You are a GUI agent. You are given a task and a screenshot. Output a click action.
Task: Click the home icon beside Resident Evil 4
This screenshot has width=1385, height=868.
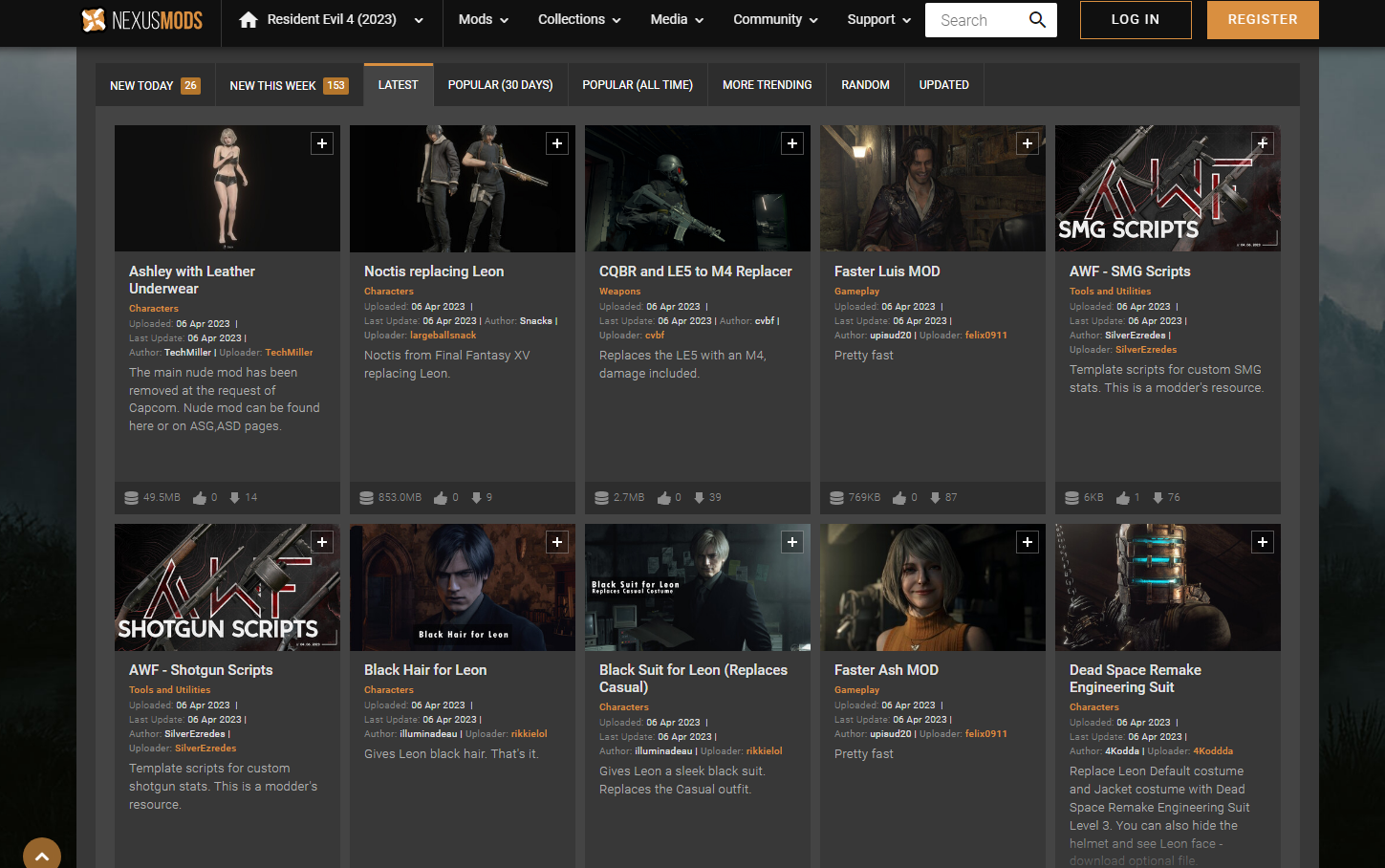(249, 20)
